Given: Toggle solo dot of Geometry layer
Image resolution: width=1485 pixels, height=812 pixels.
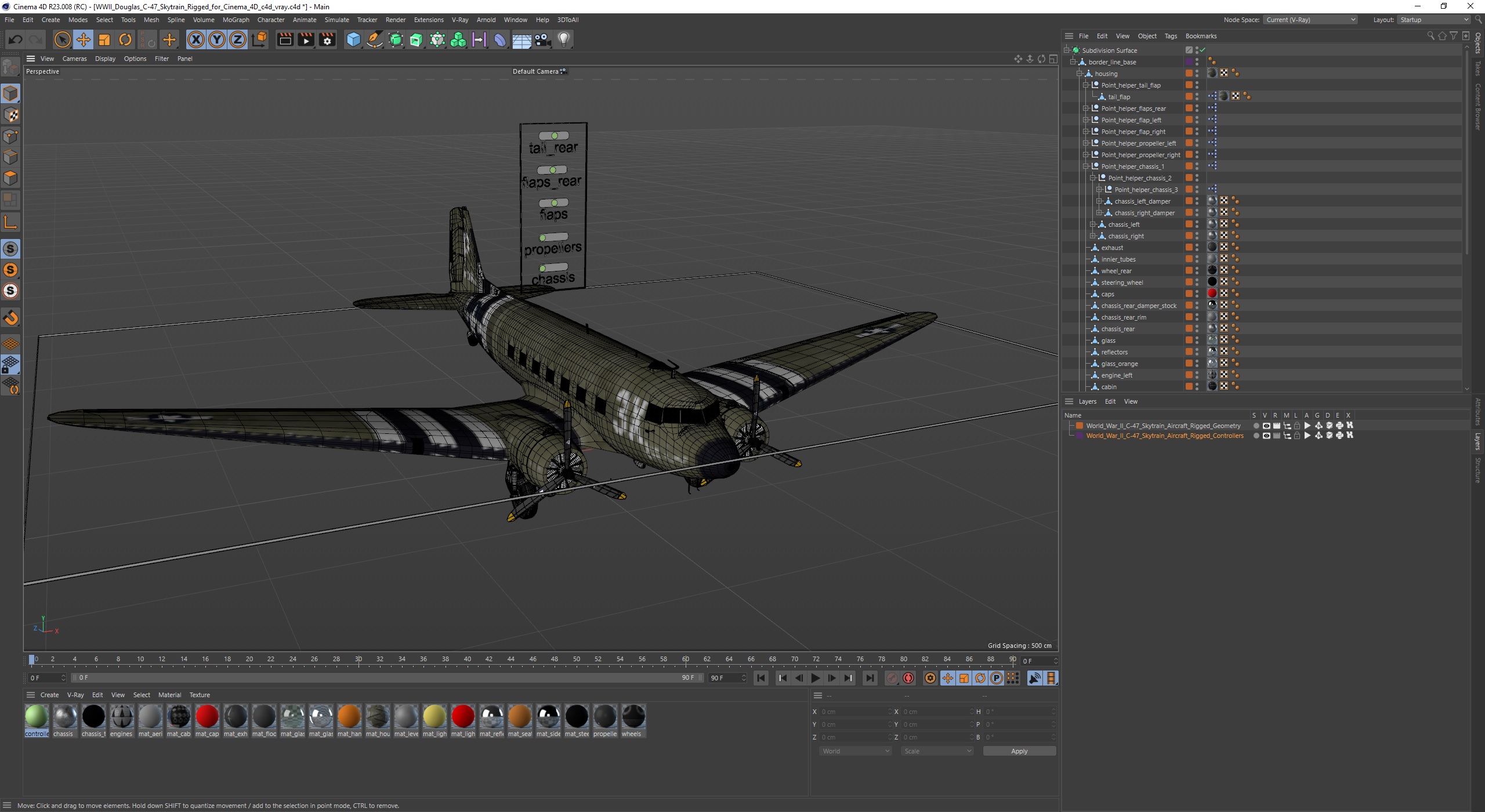Looking at the screenshot, I should pos(1256,426).
